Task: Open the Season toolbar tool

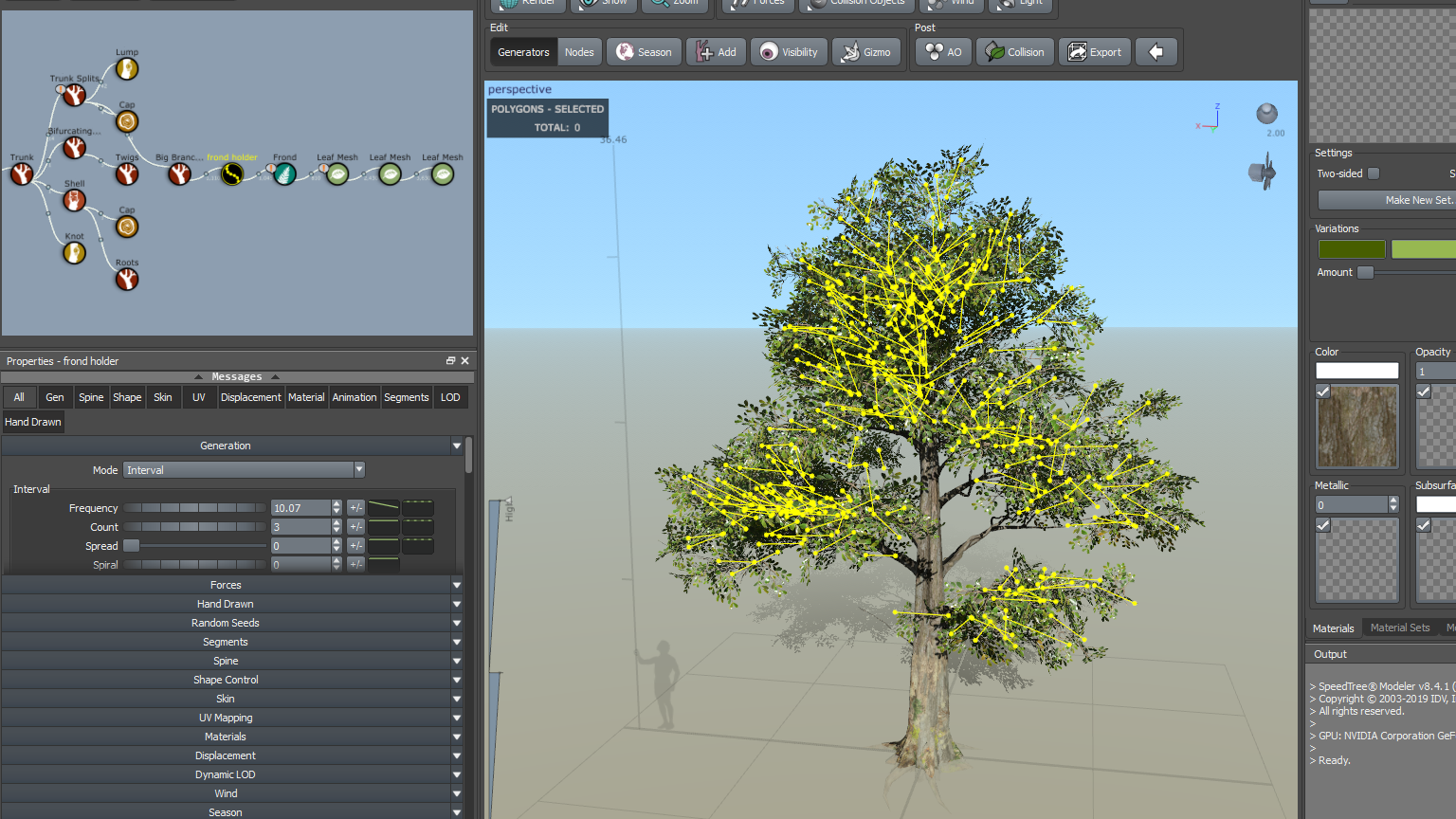Action: click(x=644, y=52)
